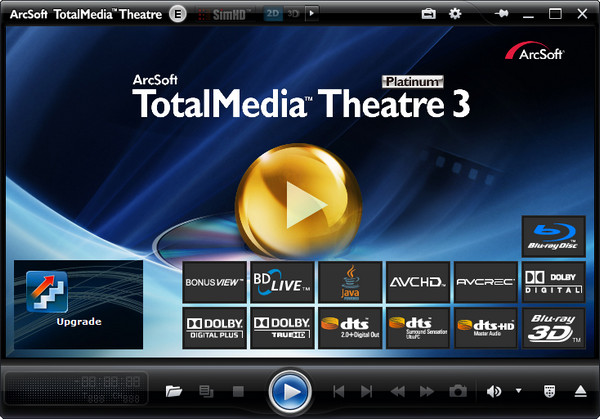600x419 pixels.
Task: Switch to 2D mode
Action: click(272, 14)
